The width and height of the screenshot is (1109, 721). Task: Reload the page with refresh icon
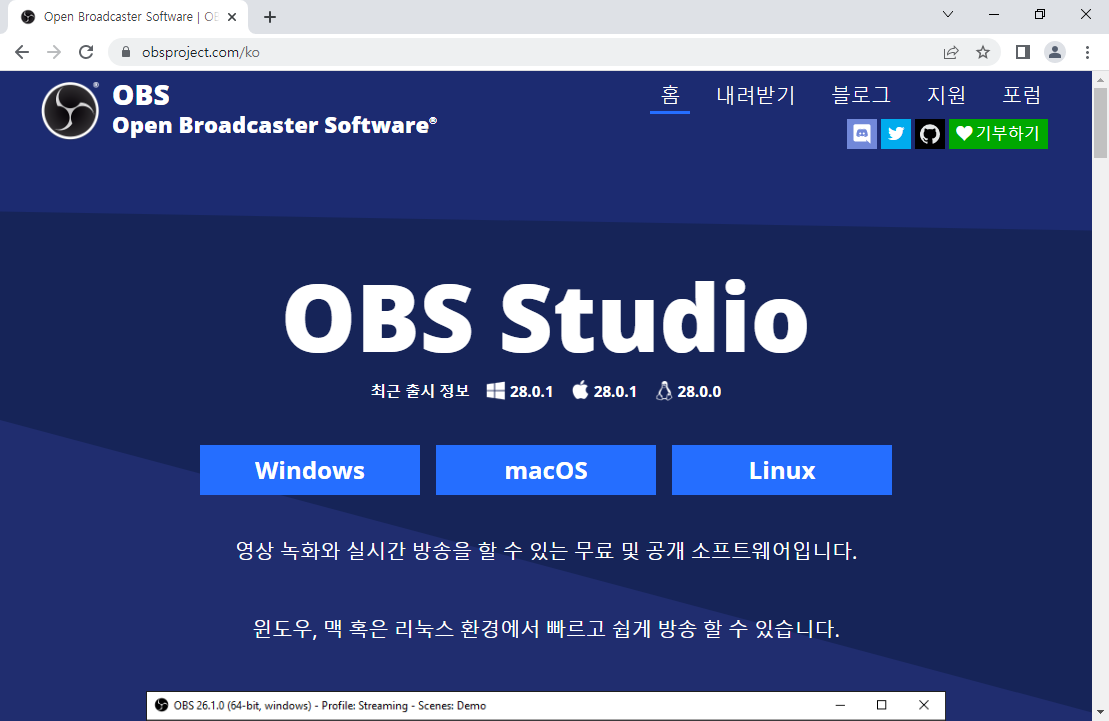(86, 52)
